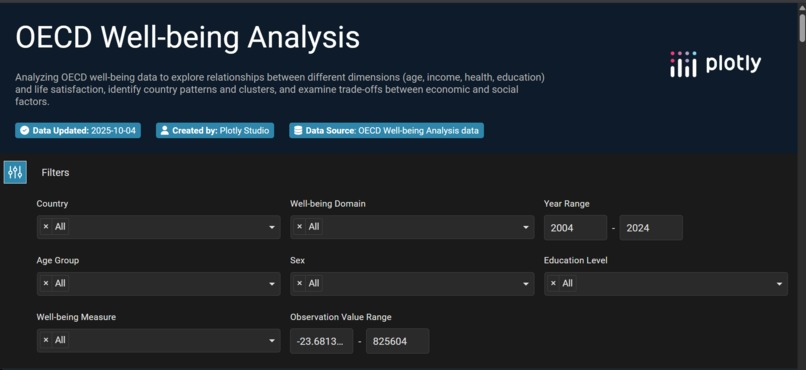Click the Data Source database icon
This screenshot has width=806, height=370.
(x=298, y=131)
